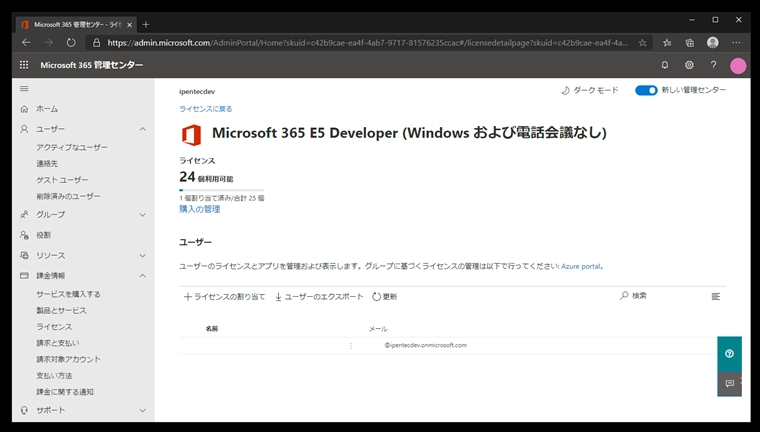Open row actions vertical dots

point(351,346)
